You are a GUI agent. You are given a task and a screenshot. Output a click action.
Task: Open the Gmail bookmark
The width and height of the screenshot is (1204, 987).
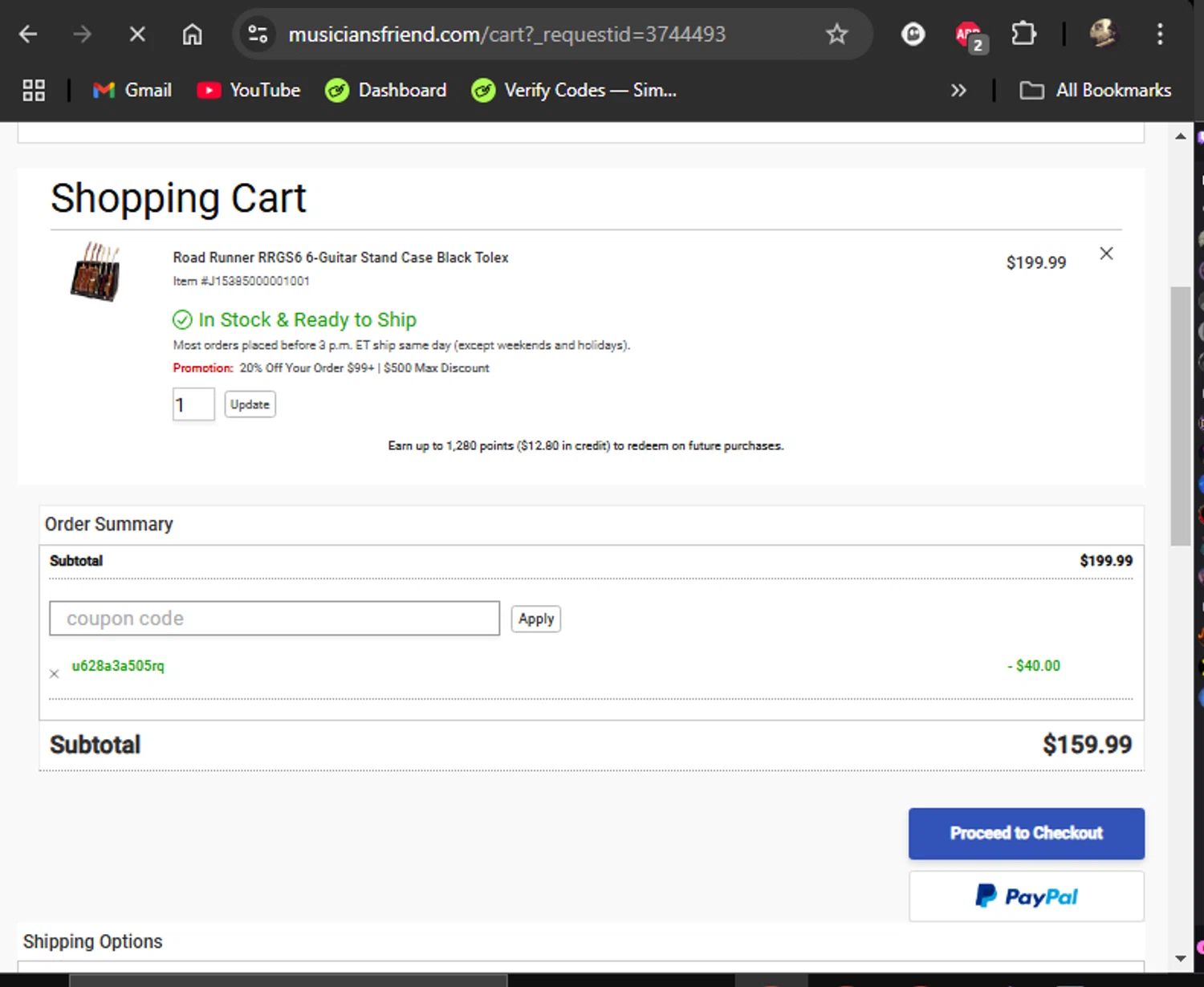[x=132, y=90]
